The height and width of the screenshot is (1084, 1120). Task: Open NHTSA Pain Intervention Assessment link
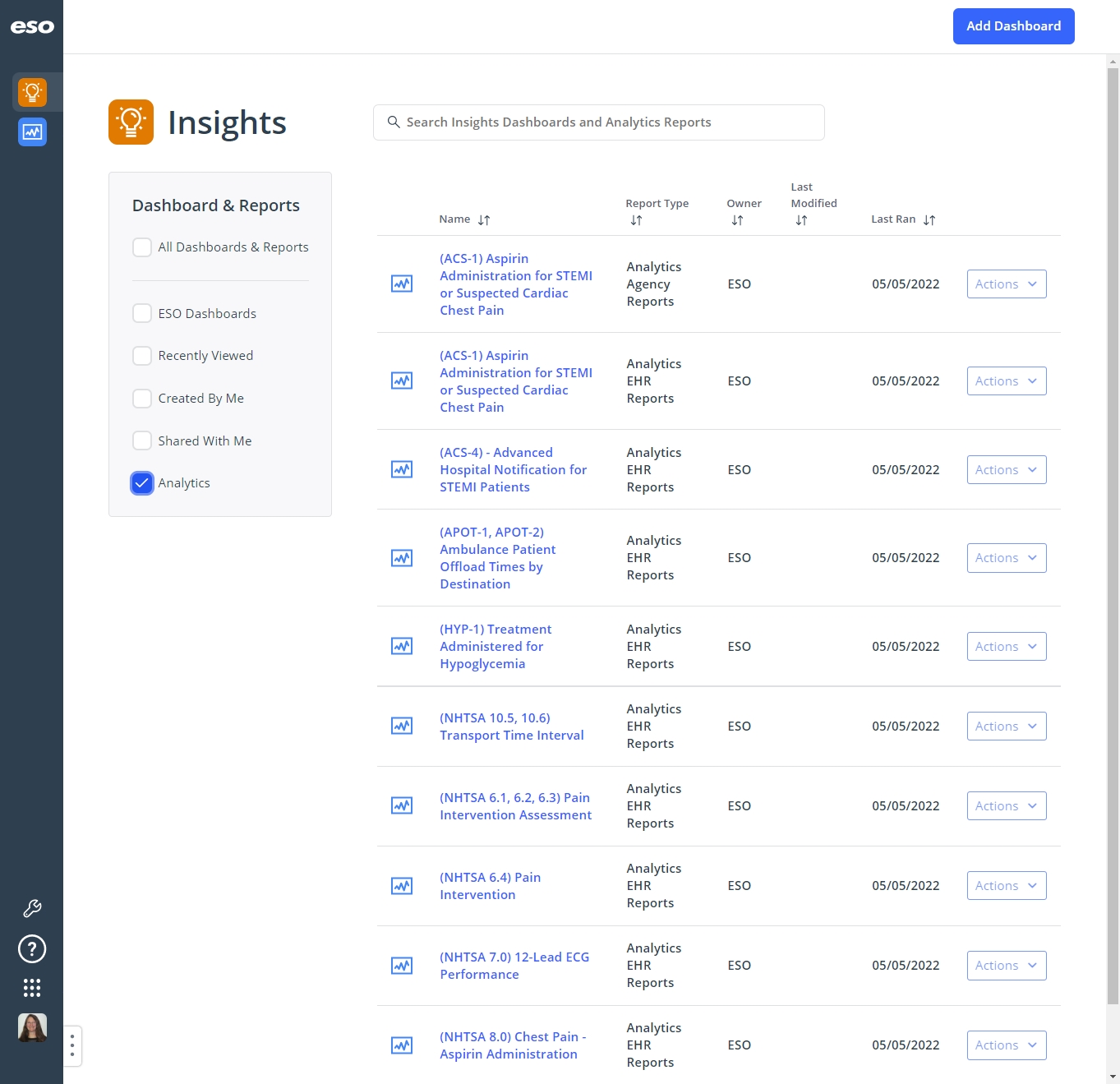coord(516,806)
